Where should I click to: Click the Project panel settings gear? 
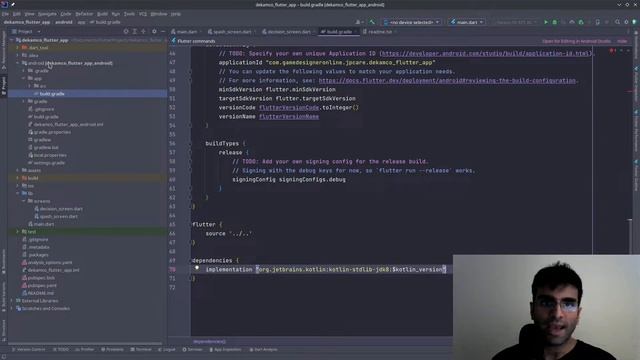[154, 31]
